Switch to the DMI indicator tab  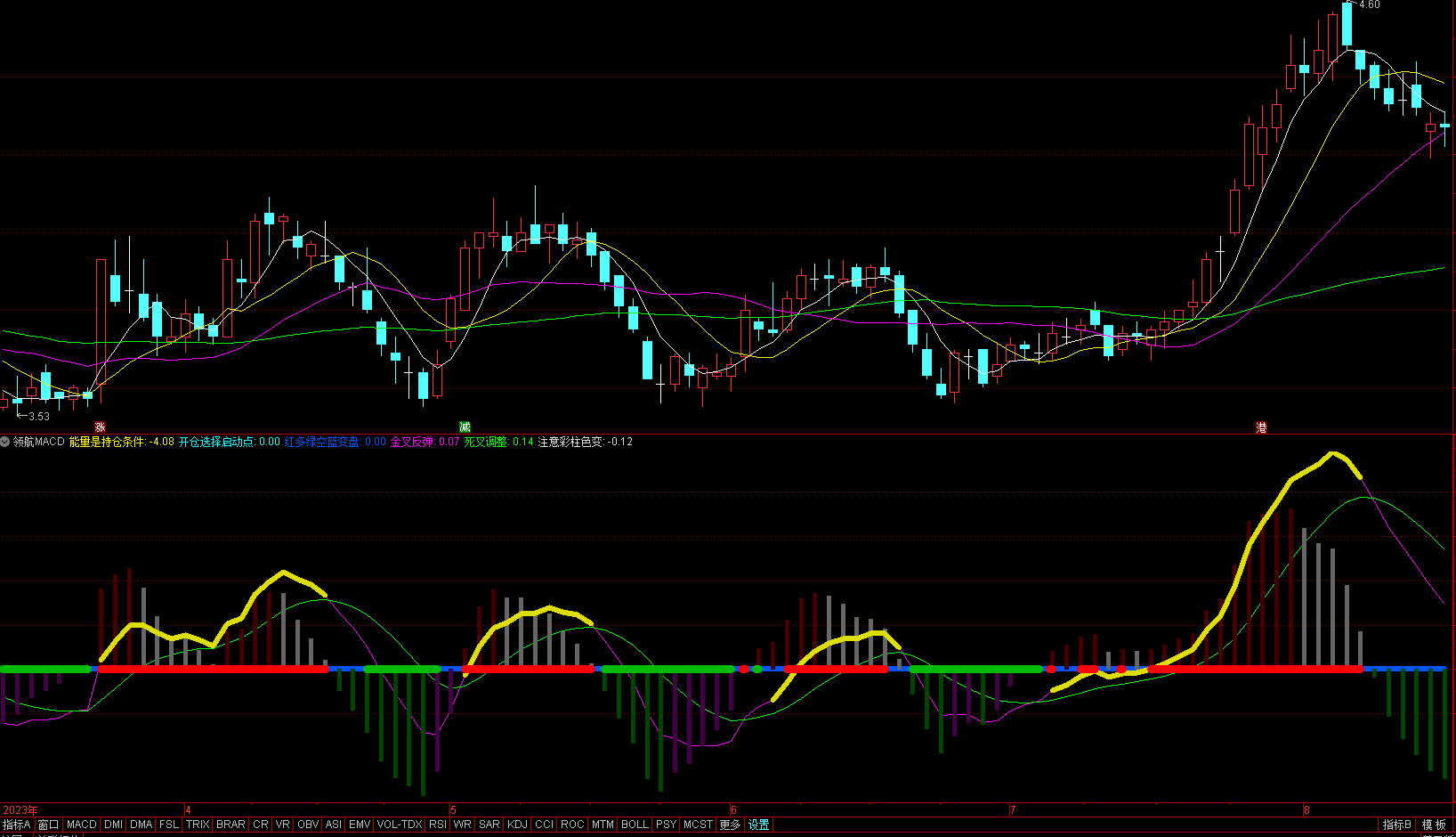(114, 825)
